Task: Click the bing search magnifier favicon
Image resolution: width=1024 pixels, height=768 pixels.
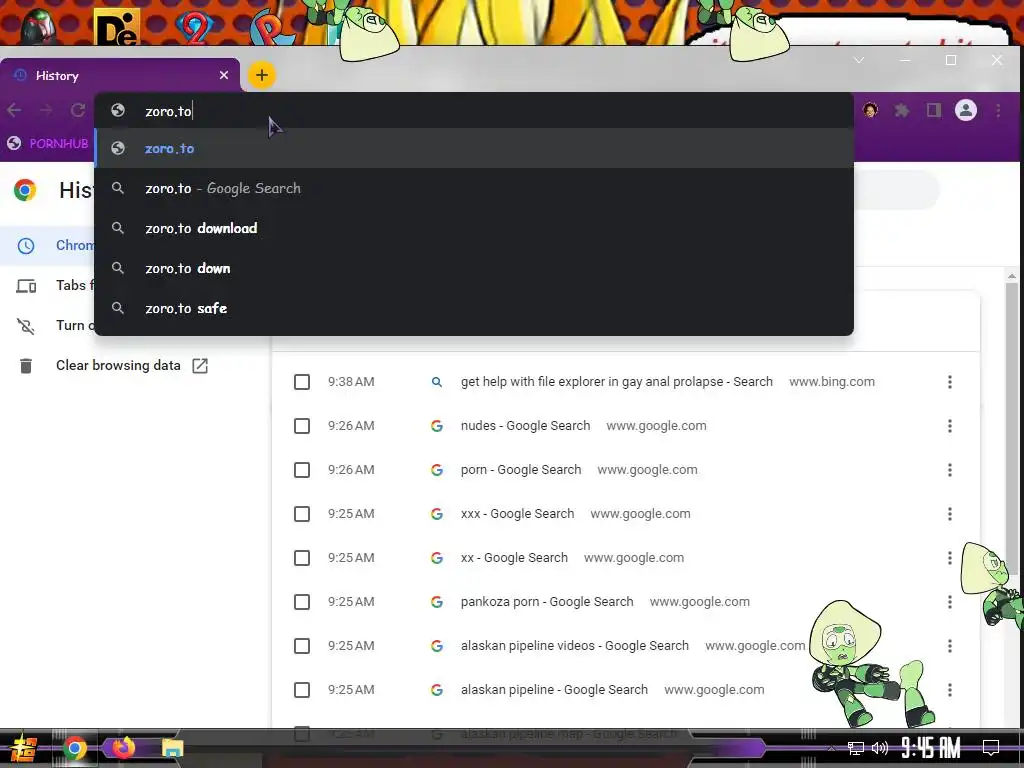Action: click(437, 382)
